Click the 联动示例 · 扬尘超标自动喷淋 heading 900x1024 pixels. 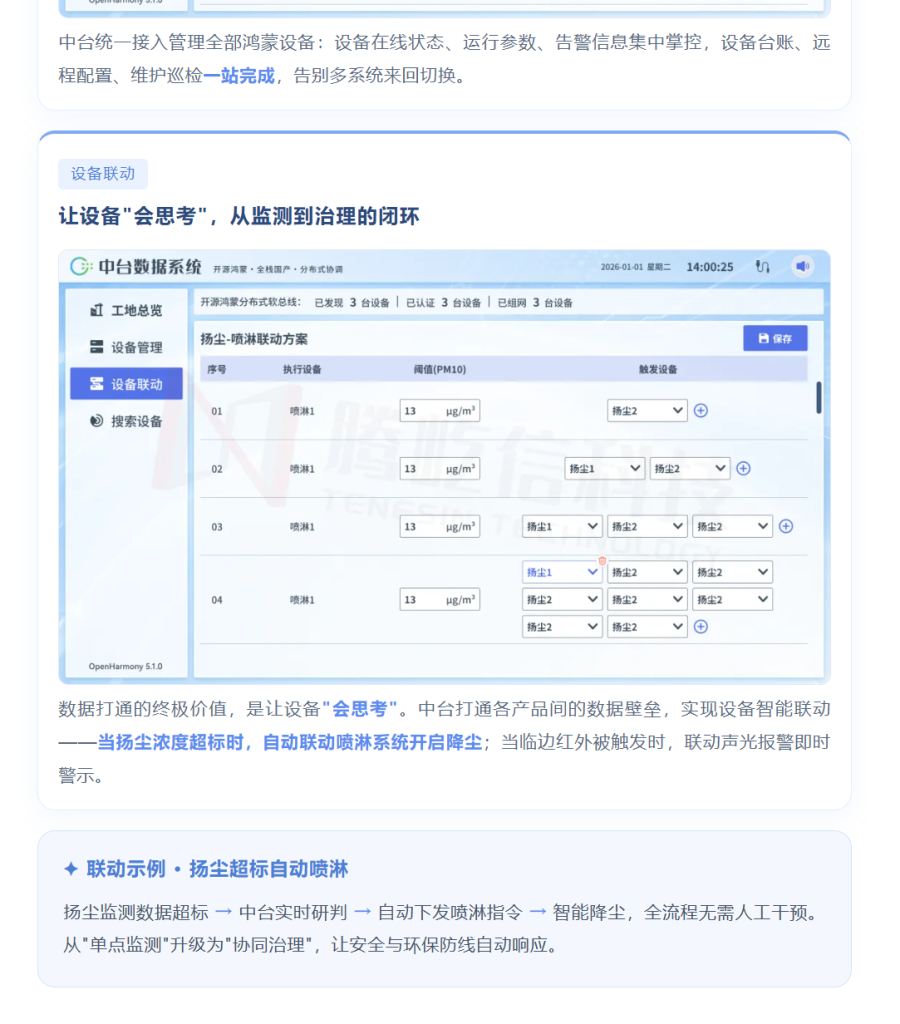pyautogui.click(x=217, y=869)
